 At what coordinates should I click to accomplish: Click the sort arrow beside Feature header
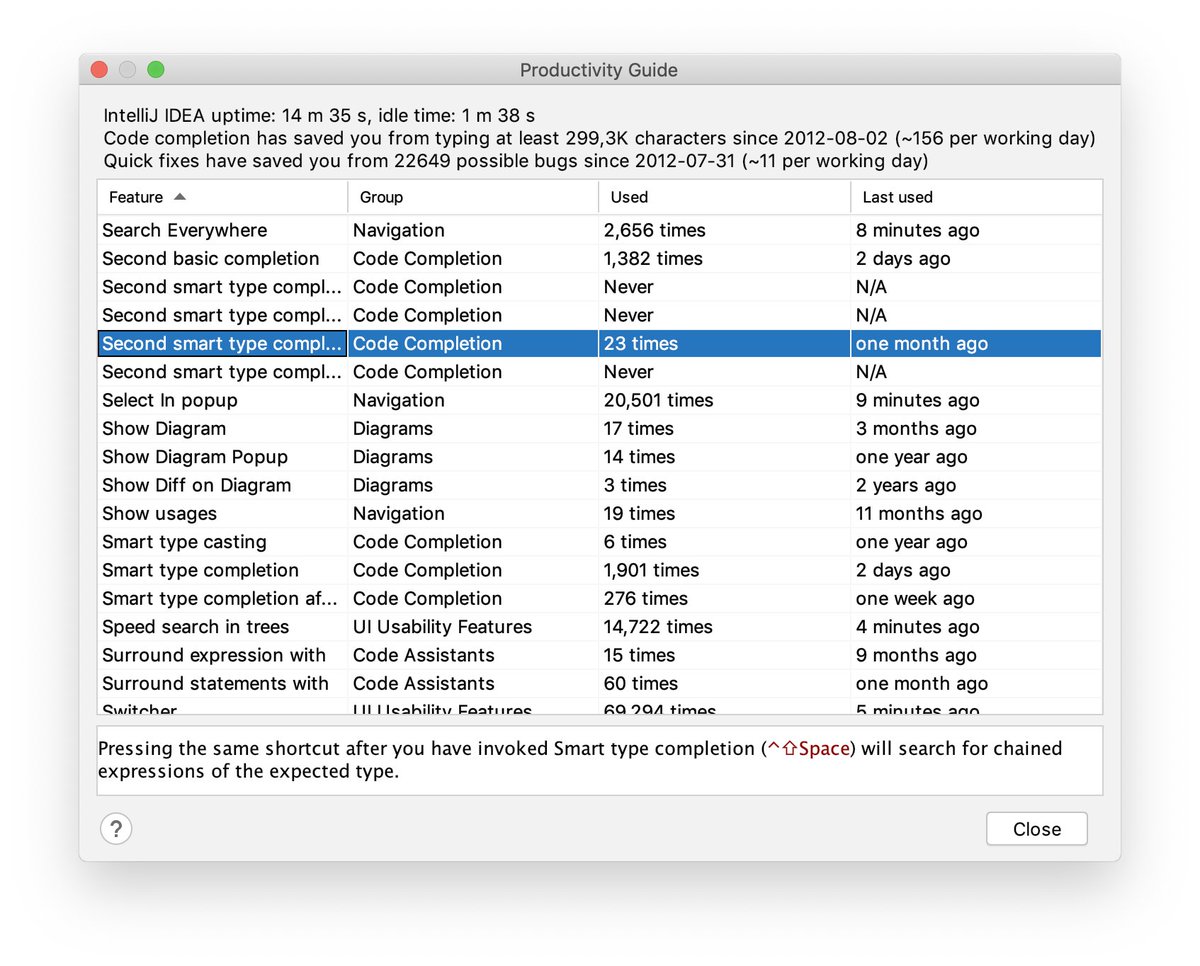tap(180, 197)
